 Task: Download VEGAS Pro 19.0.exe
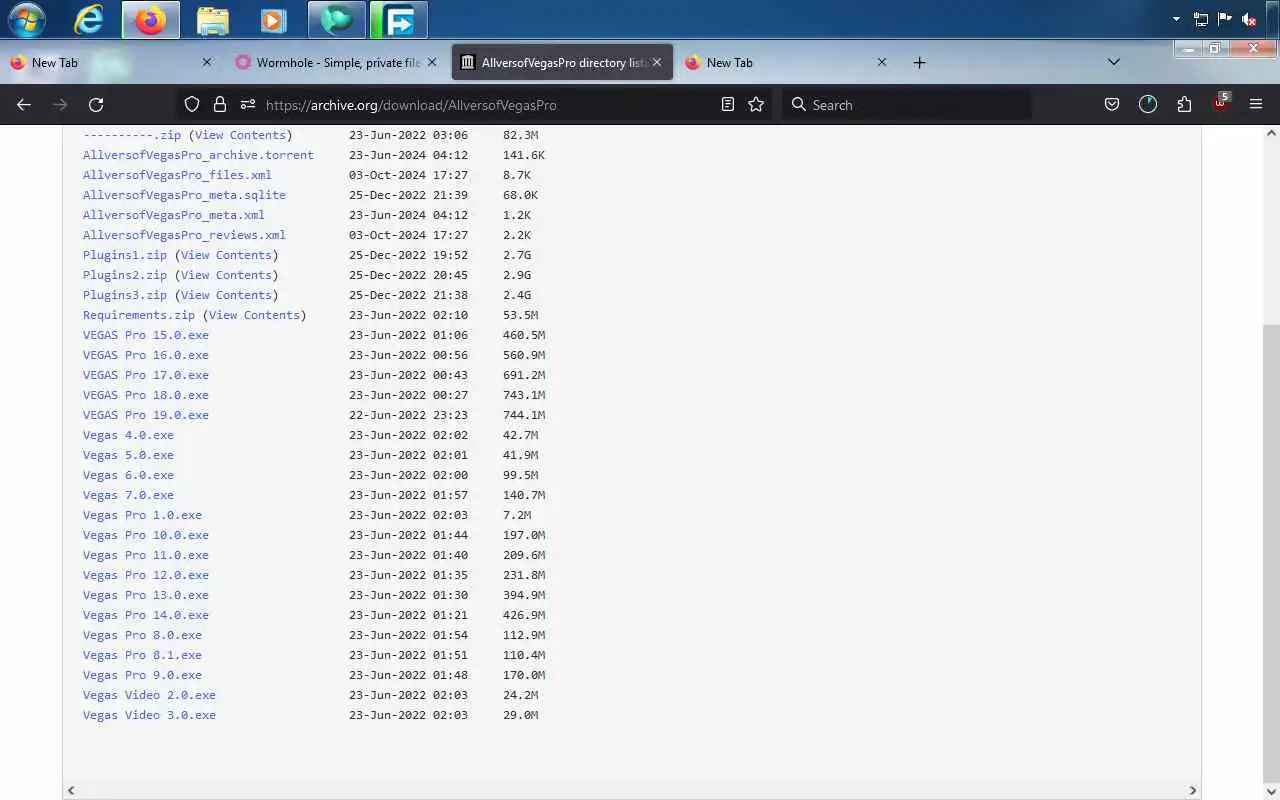tap(146, 415)
